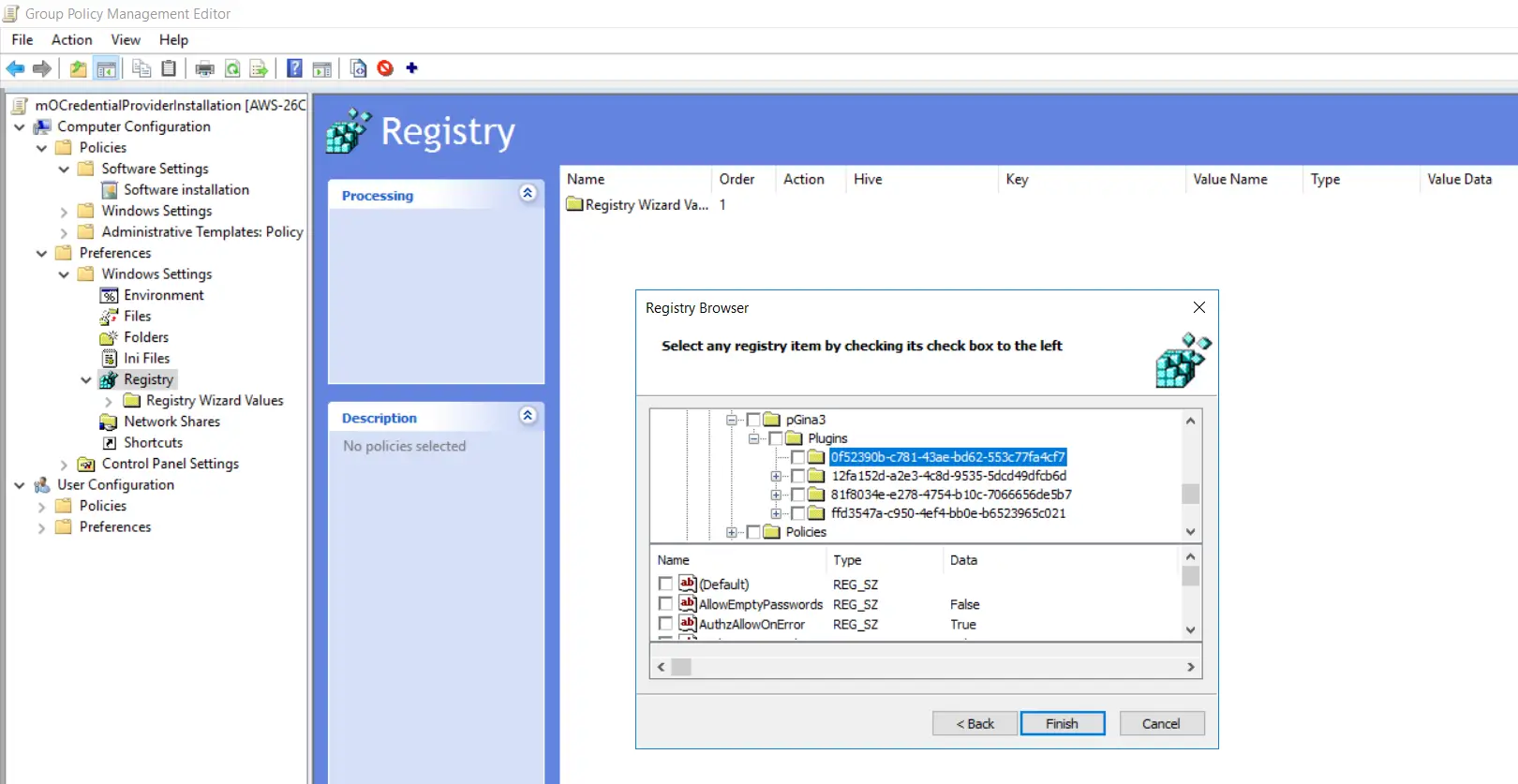The image size is (1518, 784).
Task: Check the pGina3 key checkbox
Action: pyautogui.click(x=753, y=420)
